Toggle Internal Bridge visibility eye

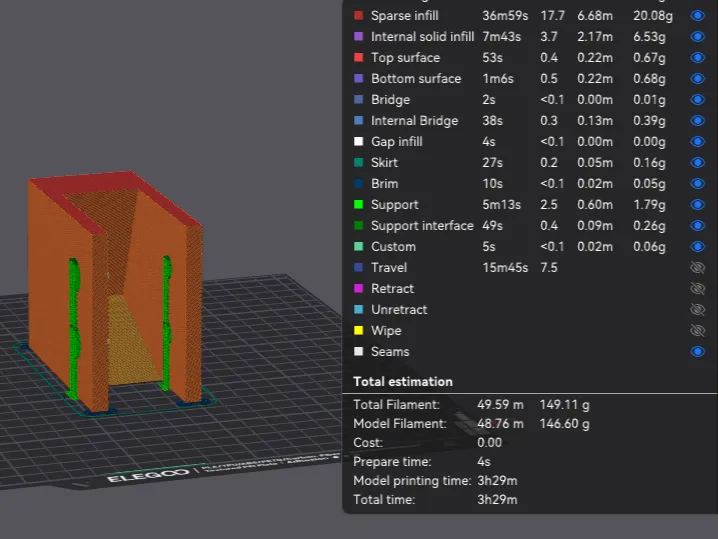(697, 121)
